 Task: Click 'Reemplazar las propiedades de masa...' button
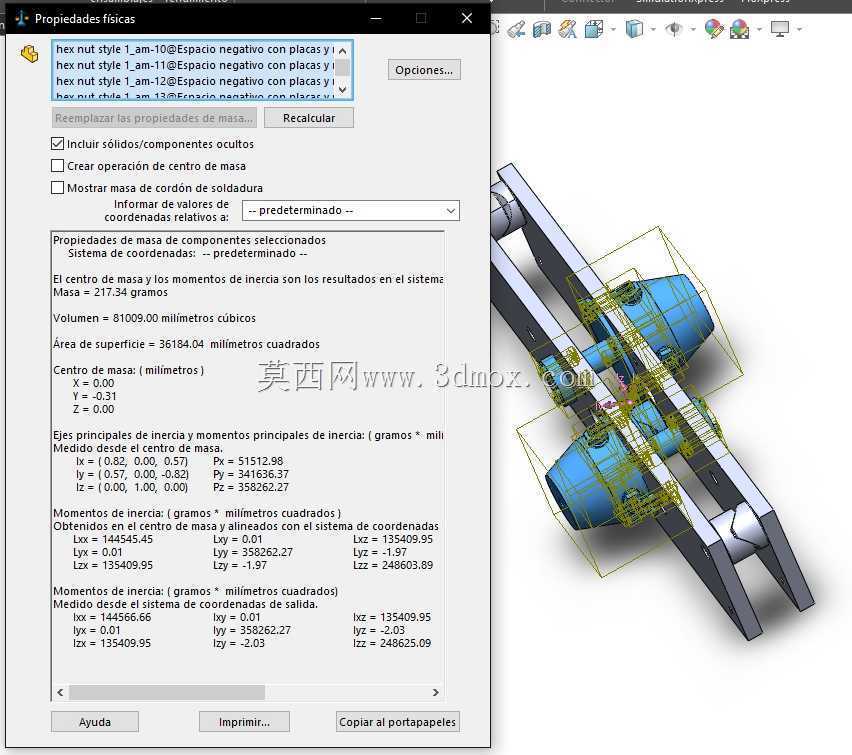tap(154, 118)
